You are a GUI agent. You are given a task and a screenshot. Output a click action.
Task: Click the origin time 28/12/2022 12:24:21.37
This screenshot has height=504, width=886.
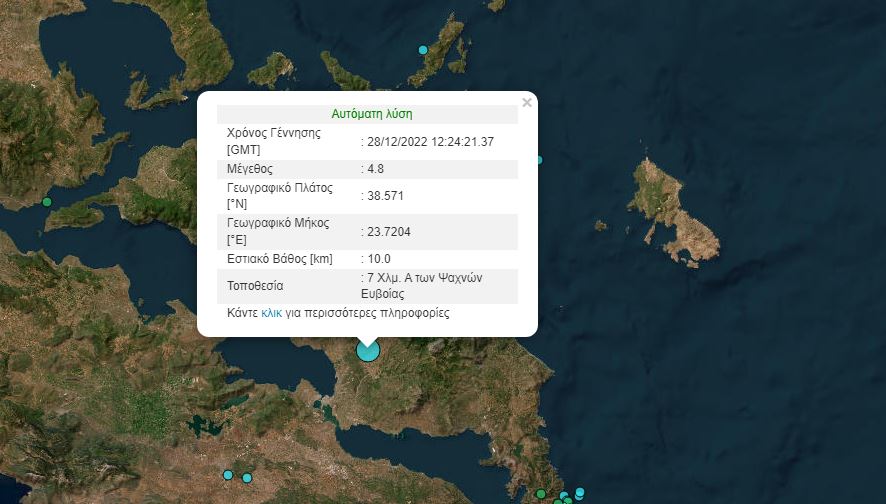(431, 142)
